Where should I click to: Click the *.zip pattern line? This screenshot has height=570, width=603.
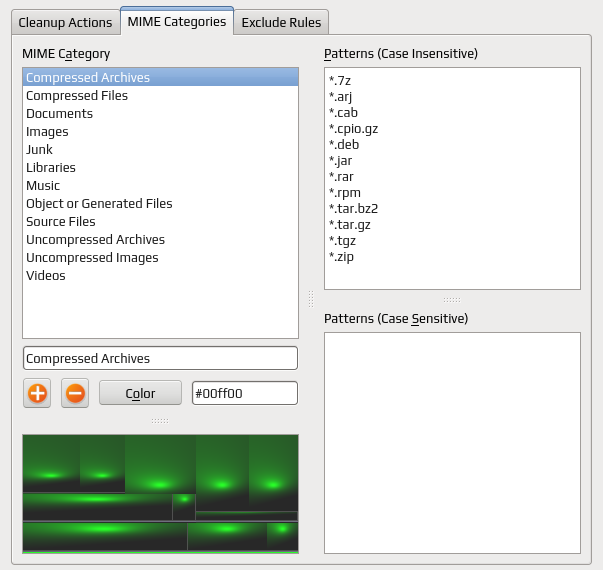[341, 257]
